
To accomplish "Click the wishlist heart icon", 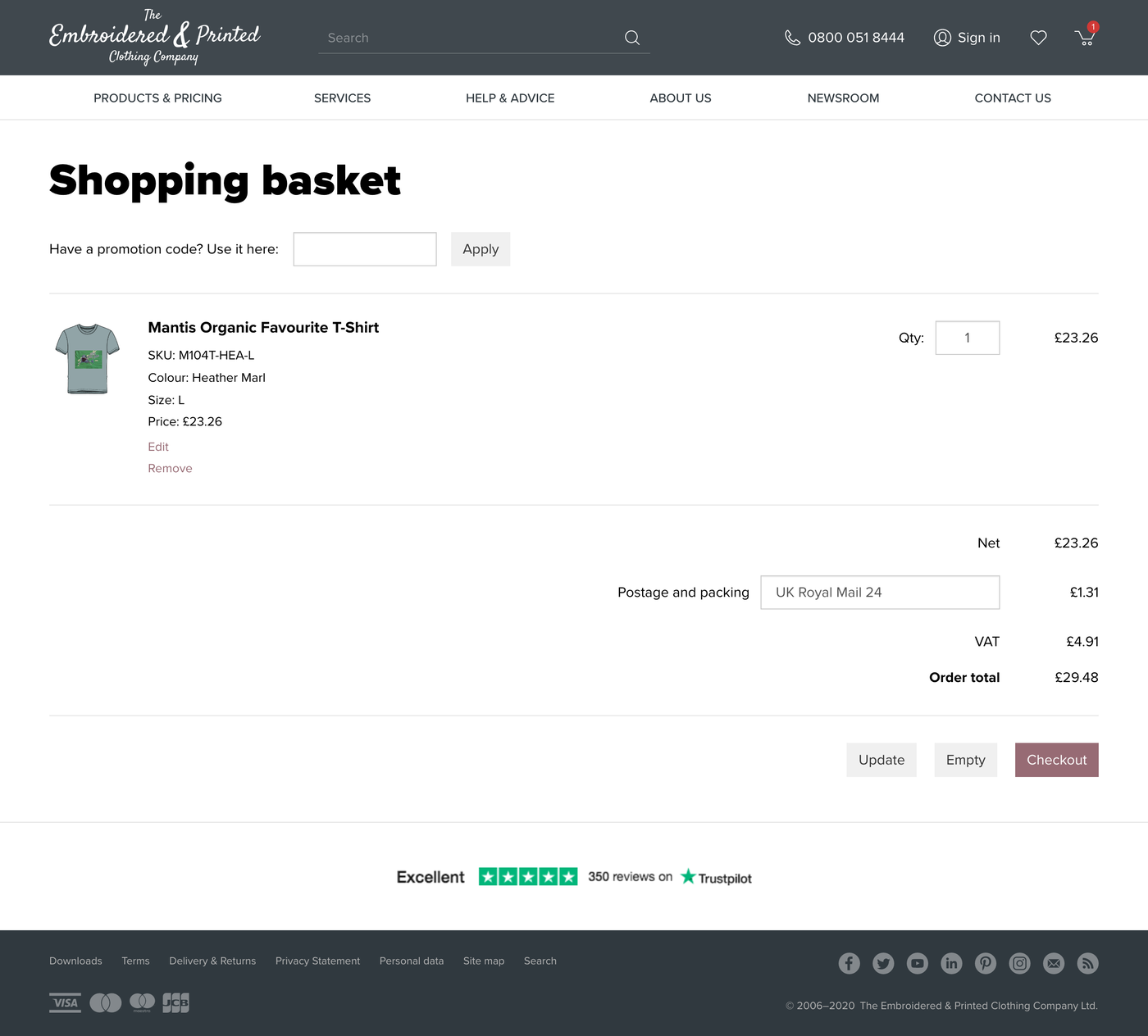I will coord(1038,38).
